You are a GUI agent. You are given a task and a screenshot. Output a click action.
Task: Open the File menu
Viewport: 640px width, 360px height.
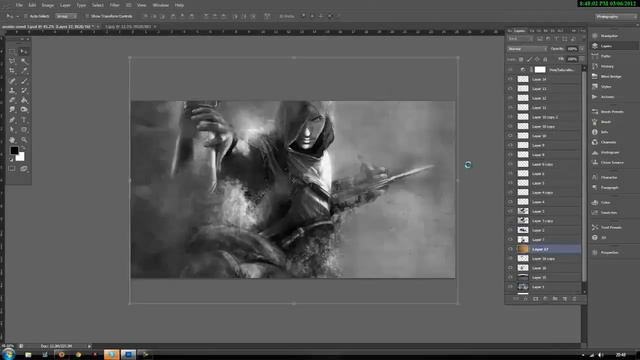pos(19,5)
